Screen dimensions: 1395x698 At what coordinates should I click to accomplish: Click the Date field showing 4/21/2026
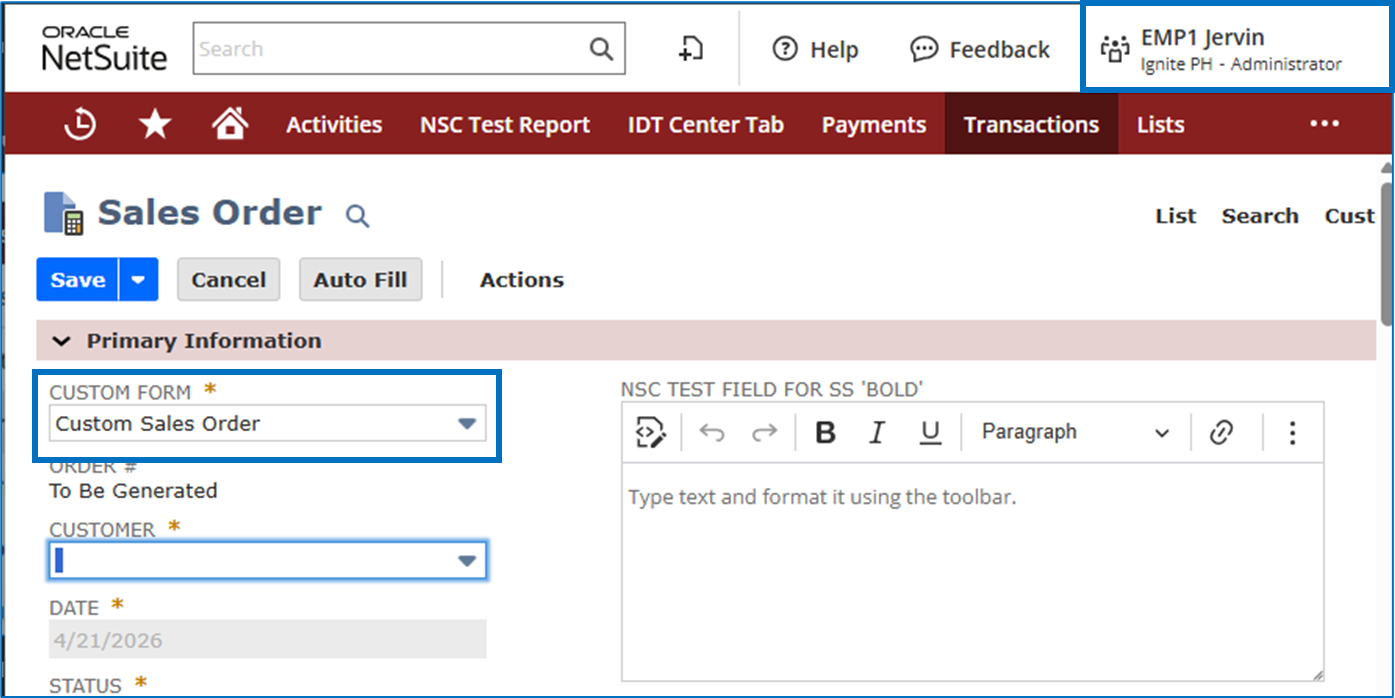(267, 640)
